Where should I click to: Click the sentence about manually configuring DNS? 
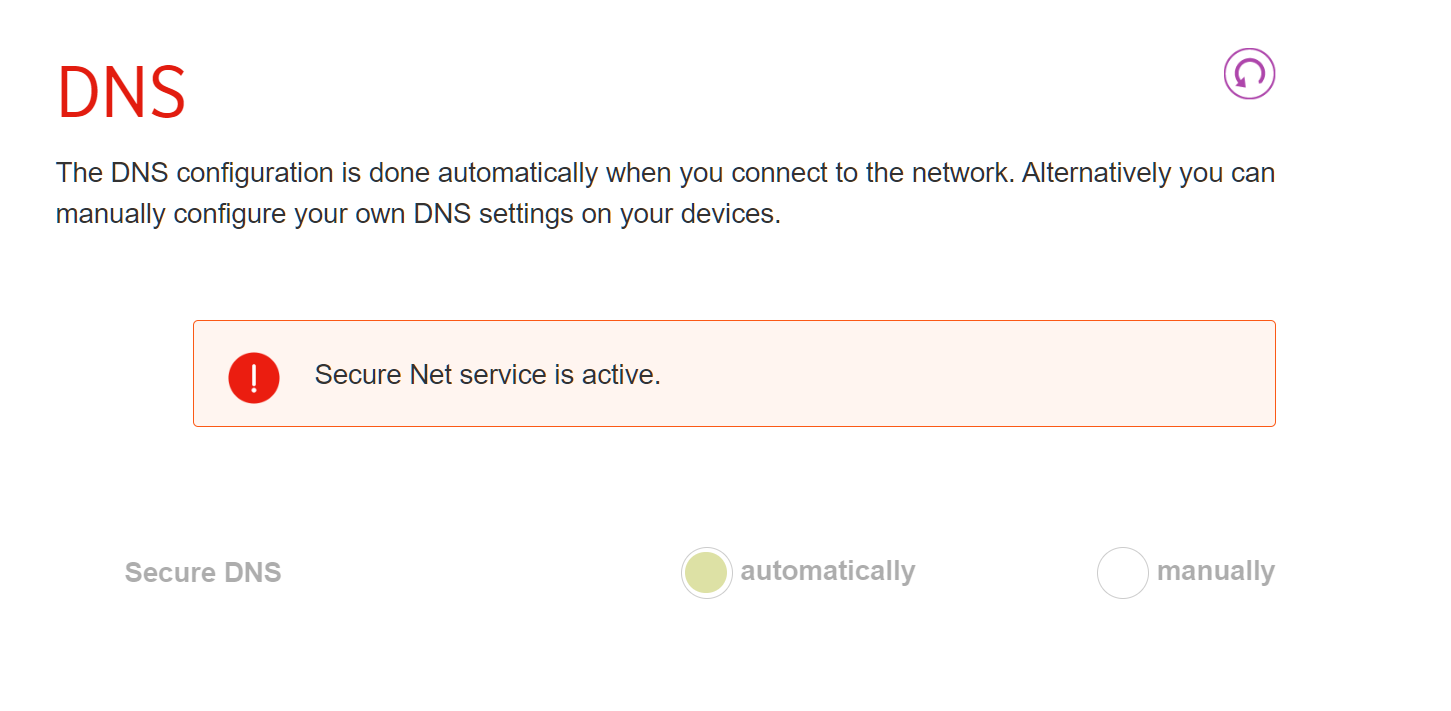[665, 193]
